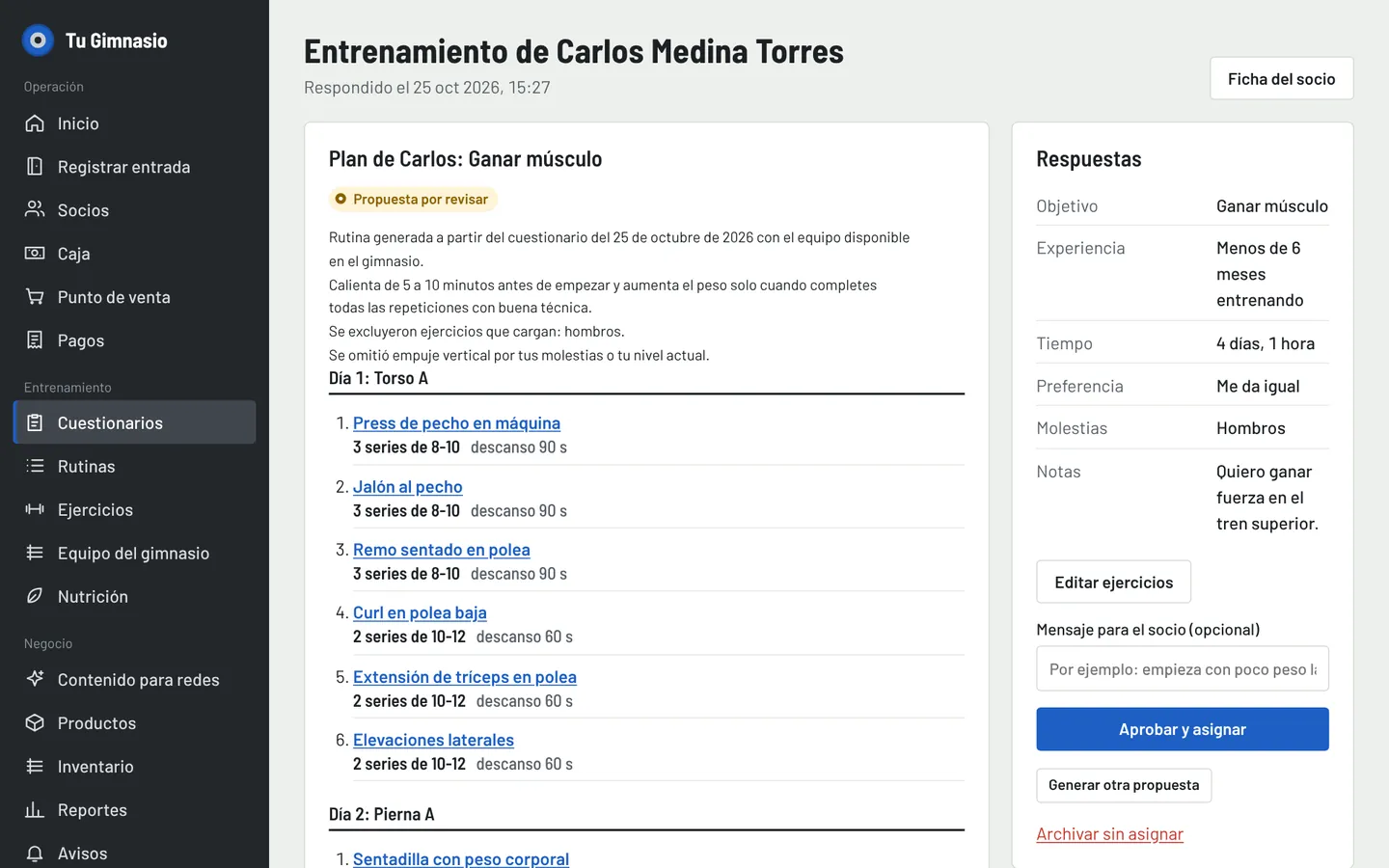Click the Propuesta por revisar status badge
The height and width of the screenshot is (868, 1389).
pyautogui.click(x=415, y=200)
